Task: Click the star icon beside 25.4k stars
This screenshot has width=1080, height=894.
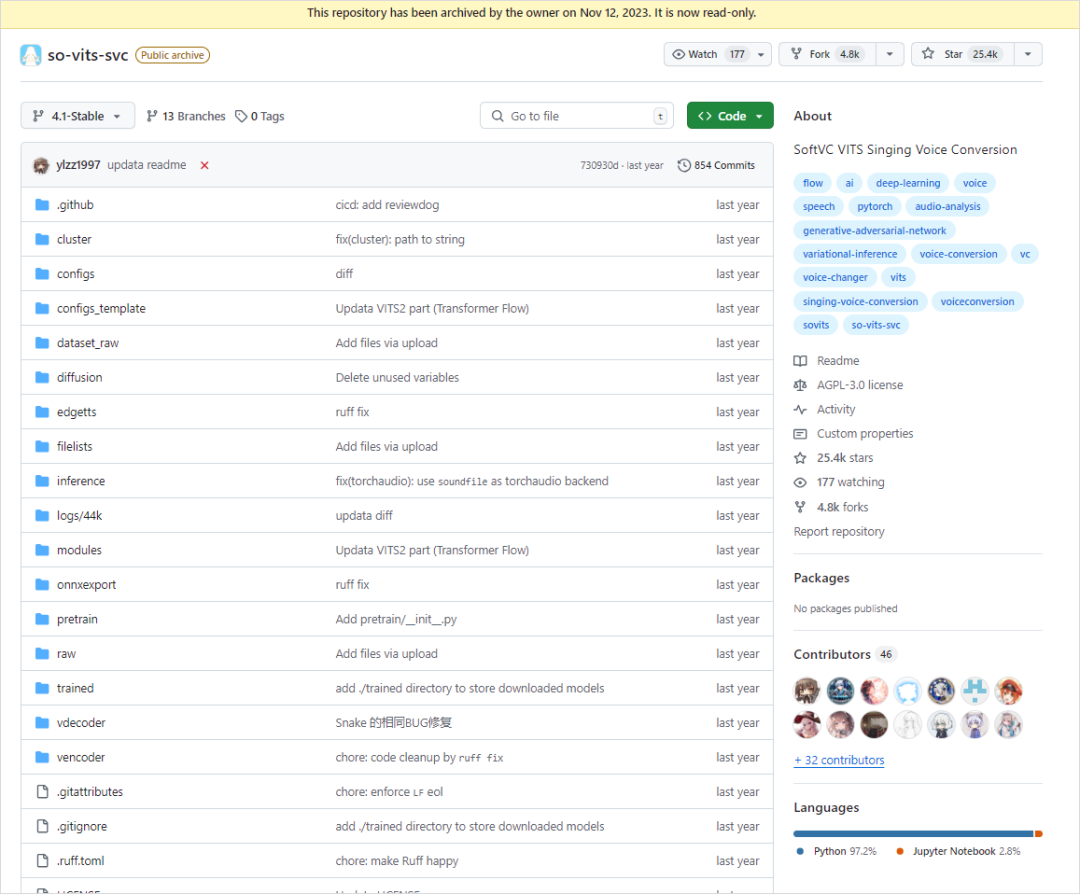Action: pos(800,458)
